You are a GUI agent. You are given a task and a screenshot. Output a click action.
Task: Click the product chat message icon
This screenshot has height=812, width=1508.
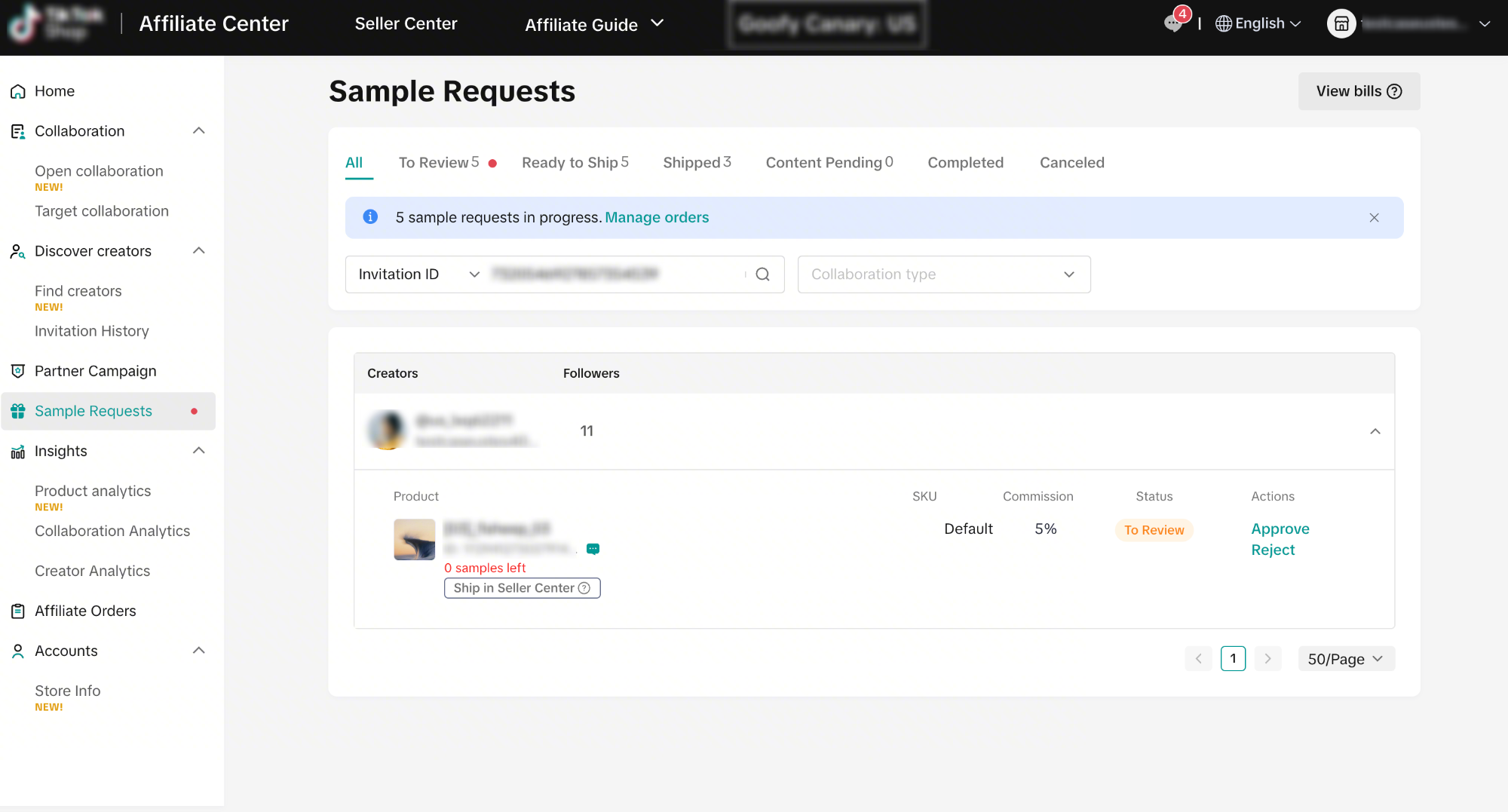point(593,549)
